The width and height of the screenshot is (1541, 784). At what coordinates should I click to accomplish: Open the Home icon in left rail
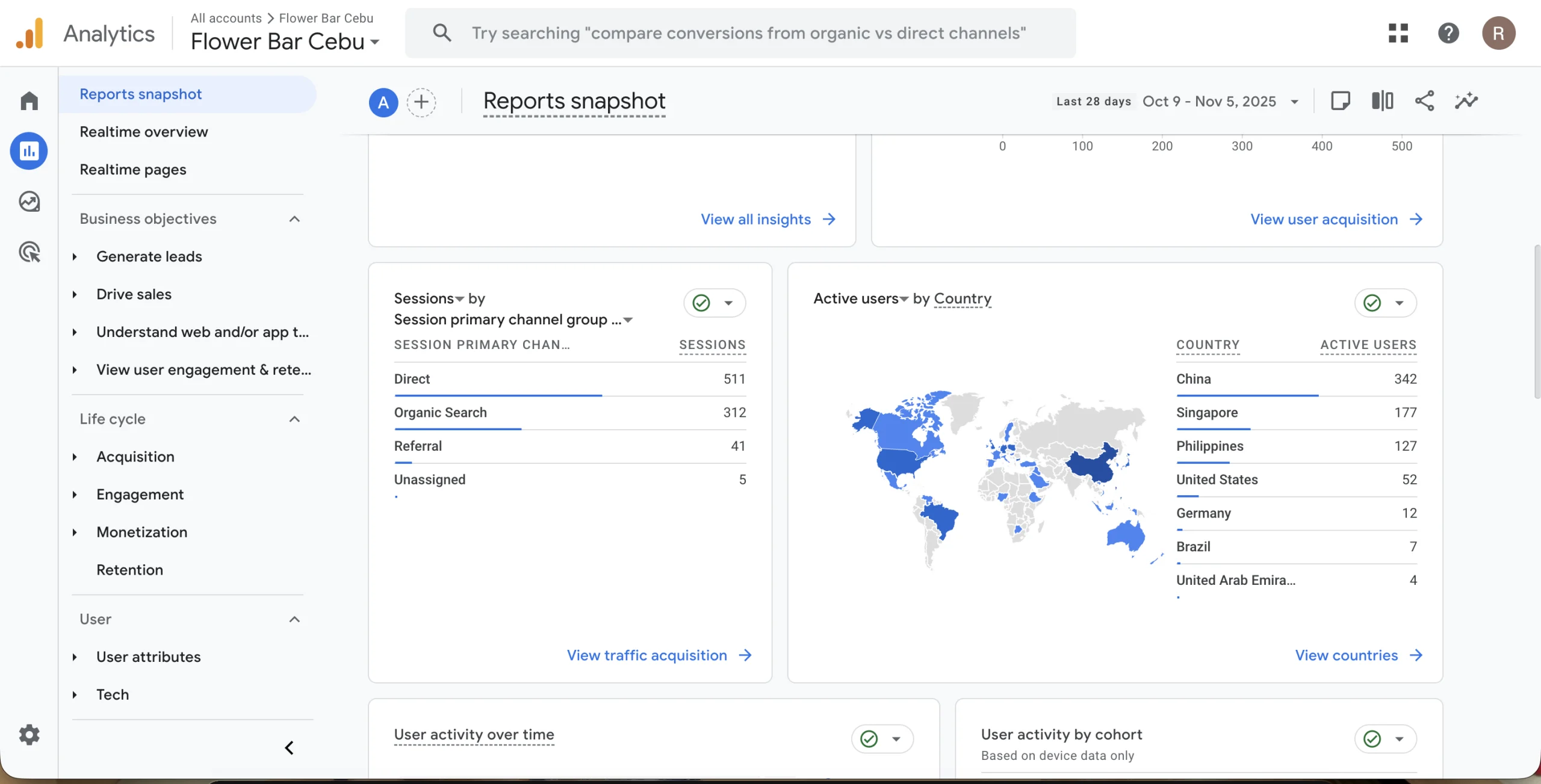tap(29, 100)
